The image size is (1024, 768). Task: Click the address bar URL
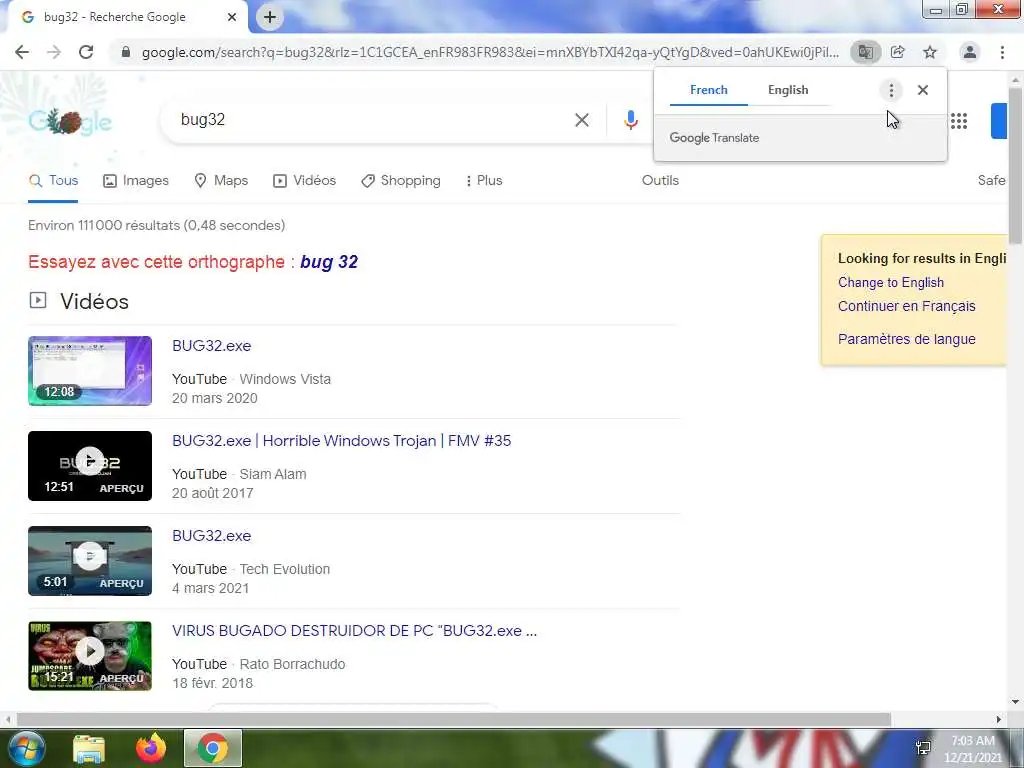pyautogui.click(x=490, y=52)
